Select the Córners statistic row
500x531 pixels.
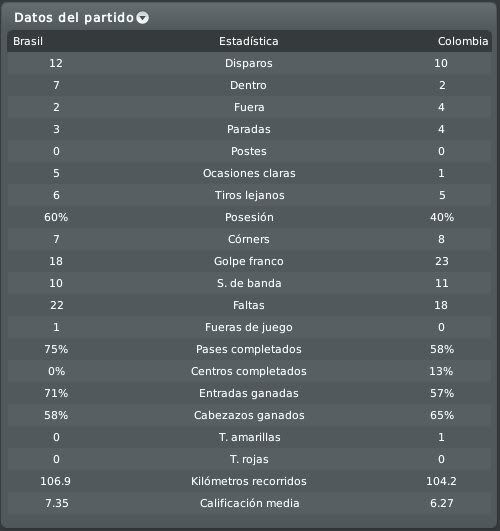(x=249, y=239)
